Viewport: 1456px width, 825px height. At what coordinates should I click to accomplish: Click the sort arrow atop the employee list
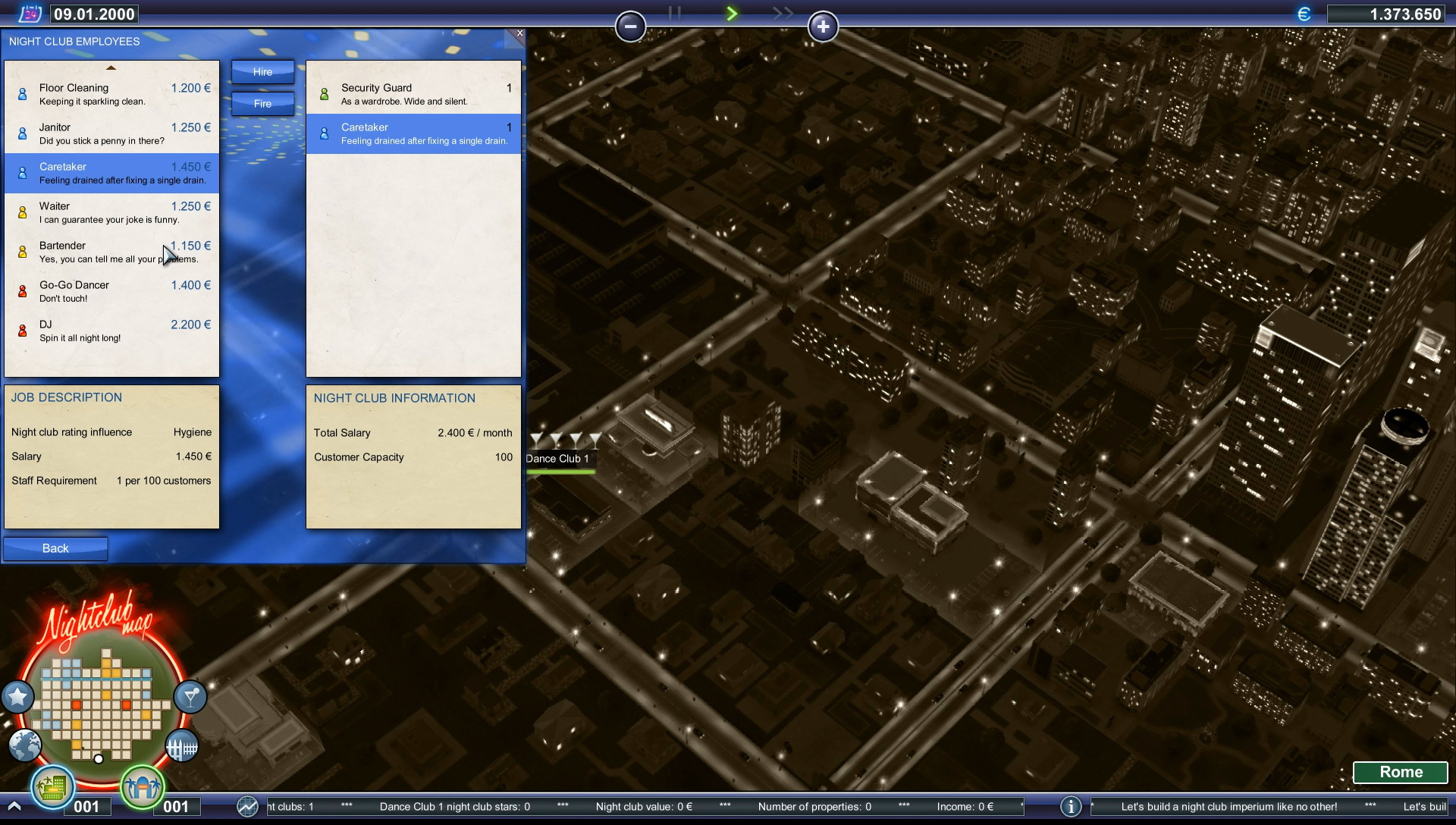111,67
